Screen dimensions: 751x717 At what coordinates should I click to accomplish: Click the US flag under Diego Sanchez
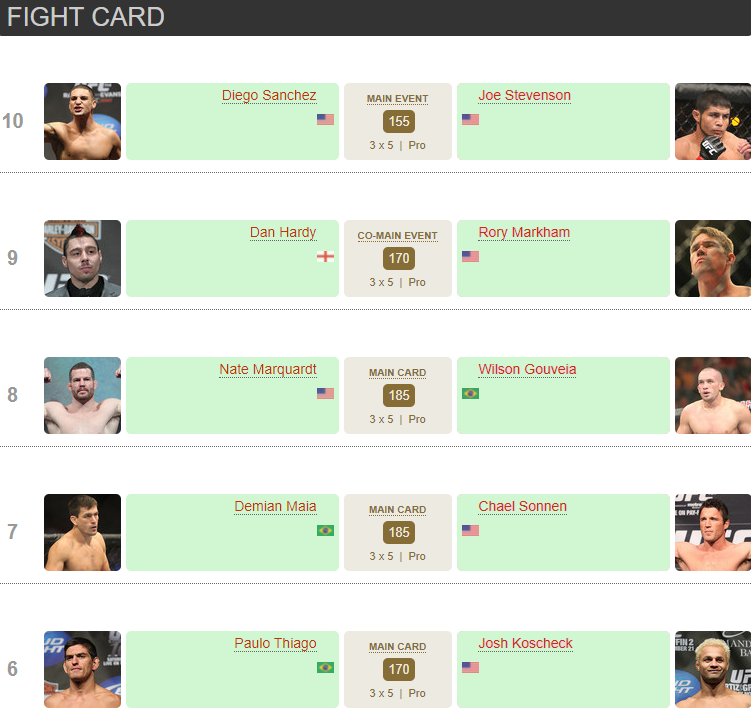tap(325, 119)
